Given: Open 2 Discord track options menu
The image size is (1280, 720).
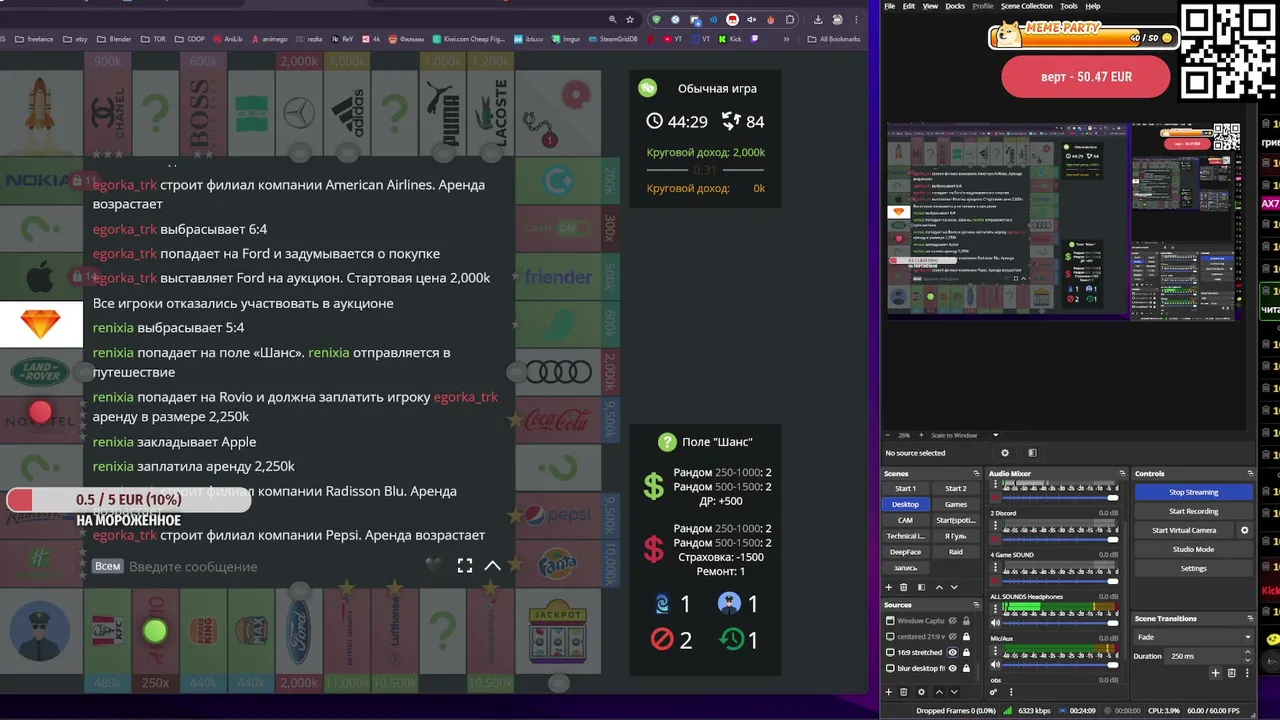Looking at the screenshot, I should pos(995,525).
